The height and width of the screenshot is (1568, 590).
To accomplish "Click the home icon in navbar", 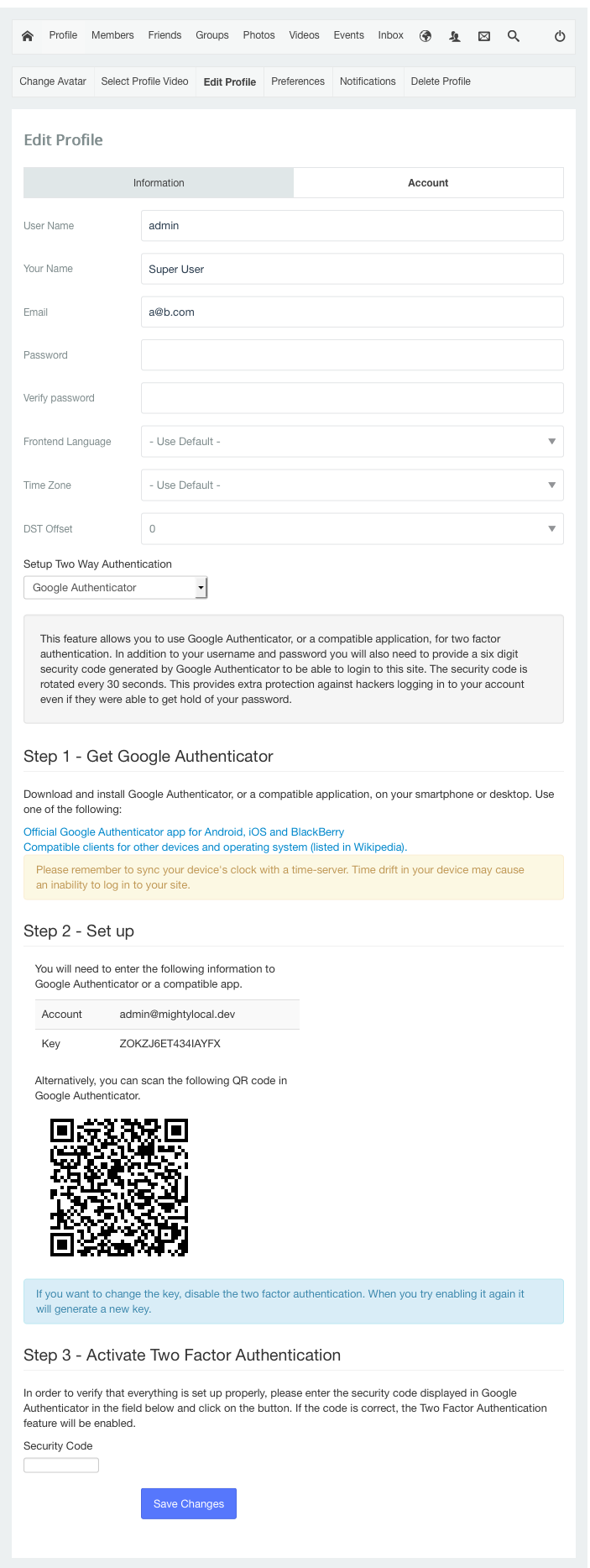I will click(28, 36).
